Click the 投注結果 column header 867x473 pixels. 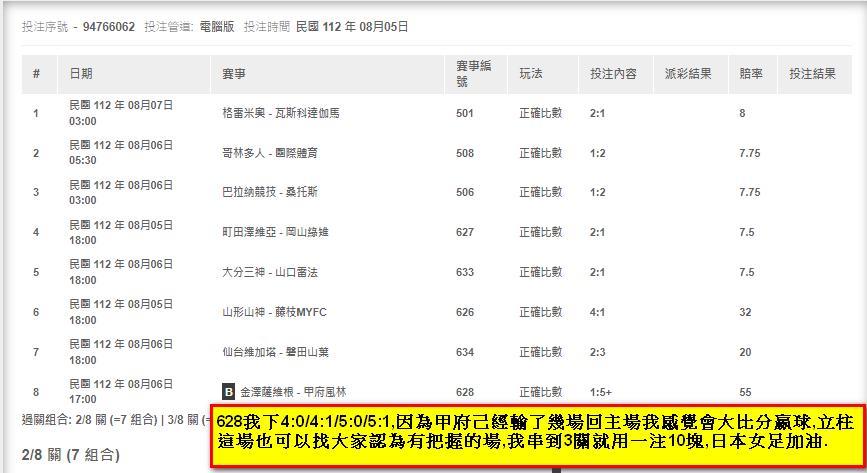[x=811, y=74]
